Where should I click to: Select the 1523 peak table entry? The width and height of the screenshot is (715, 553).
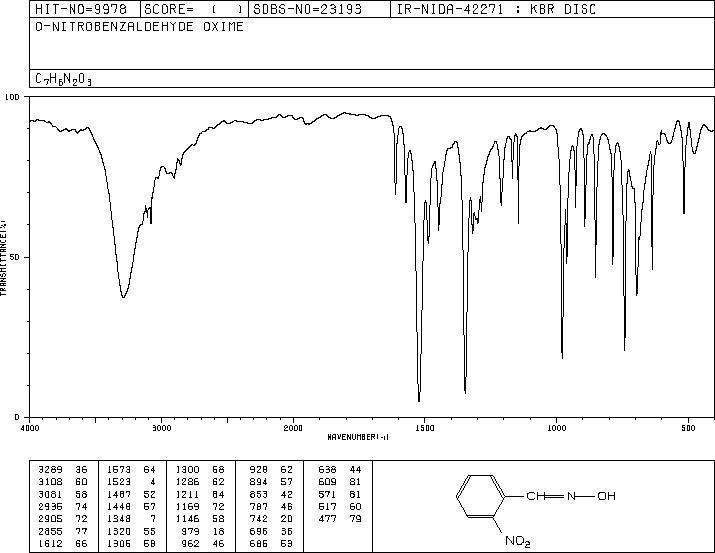(131, 482)
